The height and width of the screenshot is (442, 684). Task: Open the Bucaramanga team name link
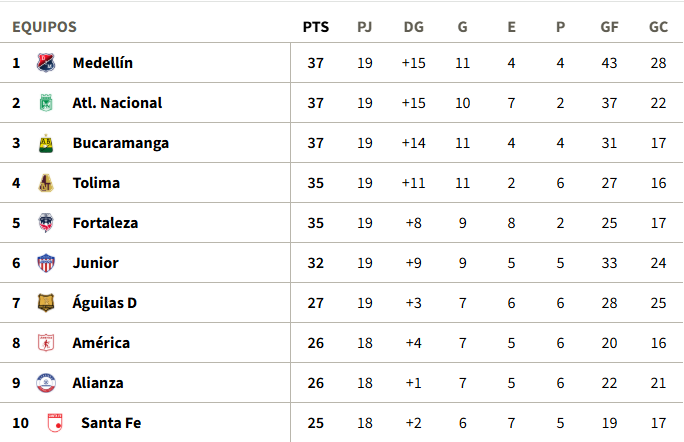[121, 143]
